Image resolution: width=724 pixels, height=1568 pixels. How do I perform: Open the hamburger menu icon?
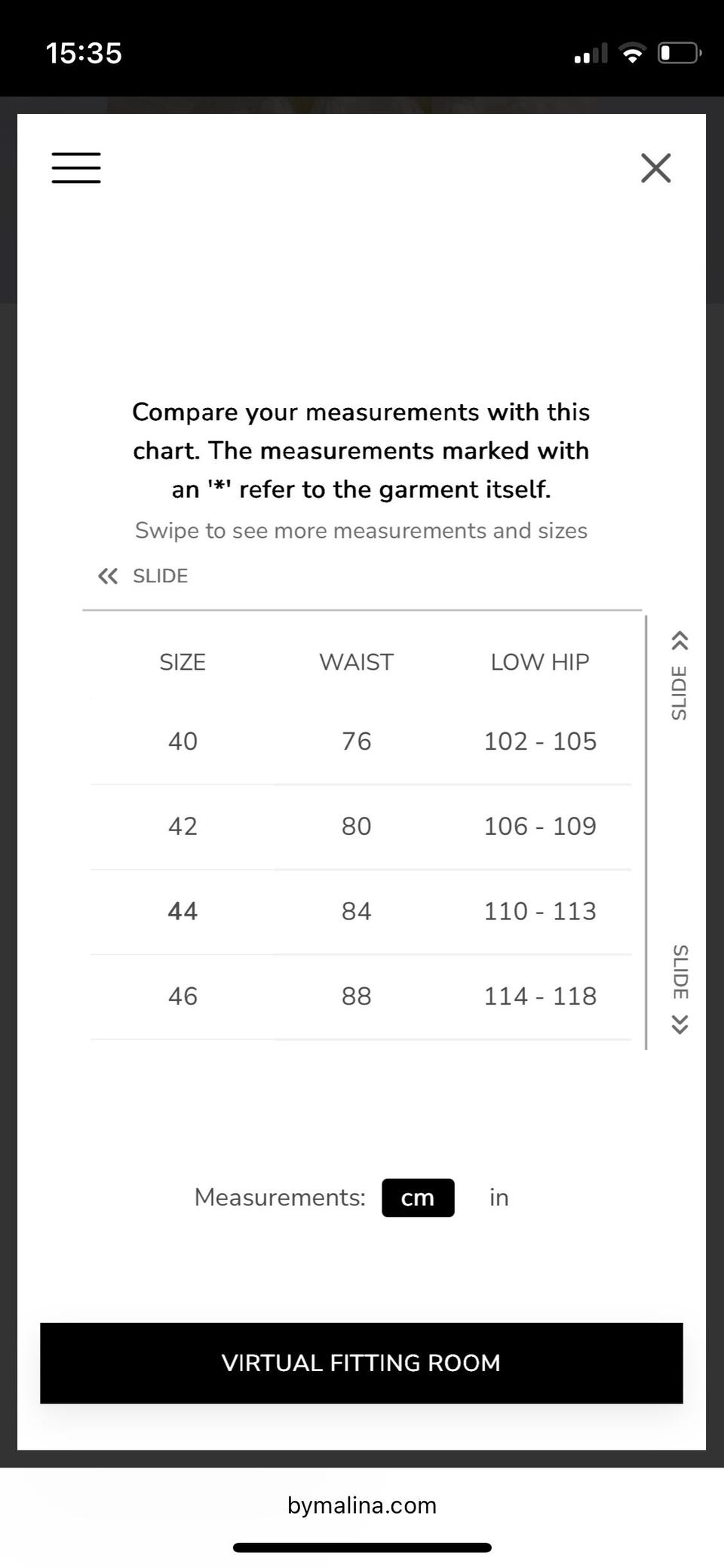pos(76,167)
